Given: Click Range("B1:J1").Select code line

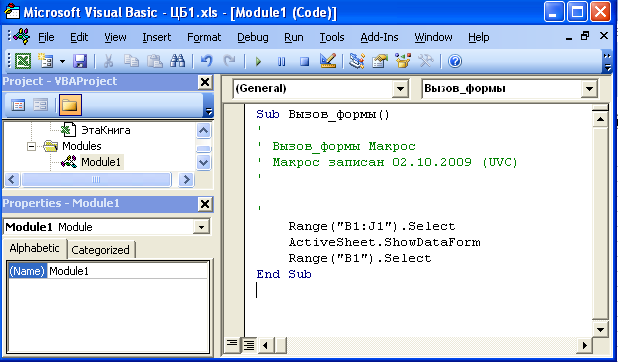Looking at the screenshot, I should click(x=372, y=226).
